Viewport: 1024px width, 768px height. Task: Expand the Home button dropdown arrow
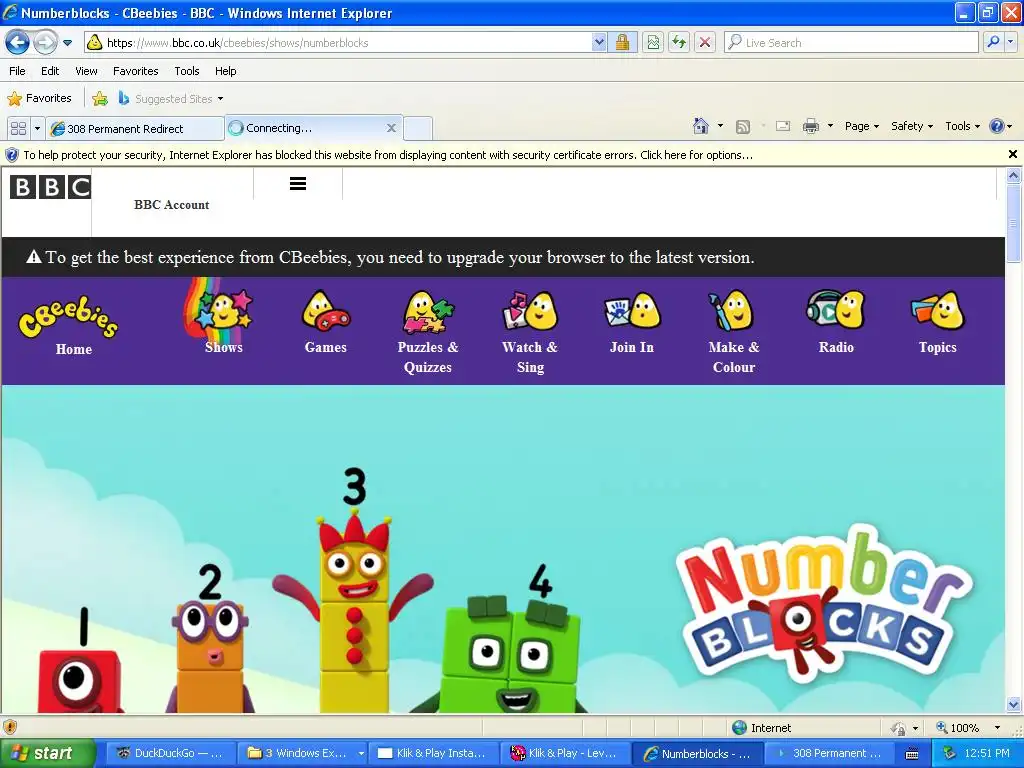point(720,126)
